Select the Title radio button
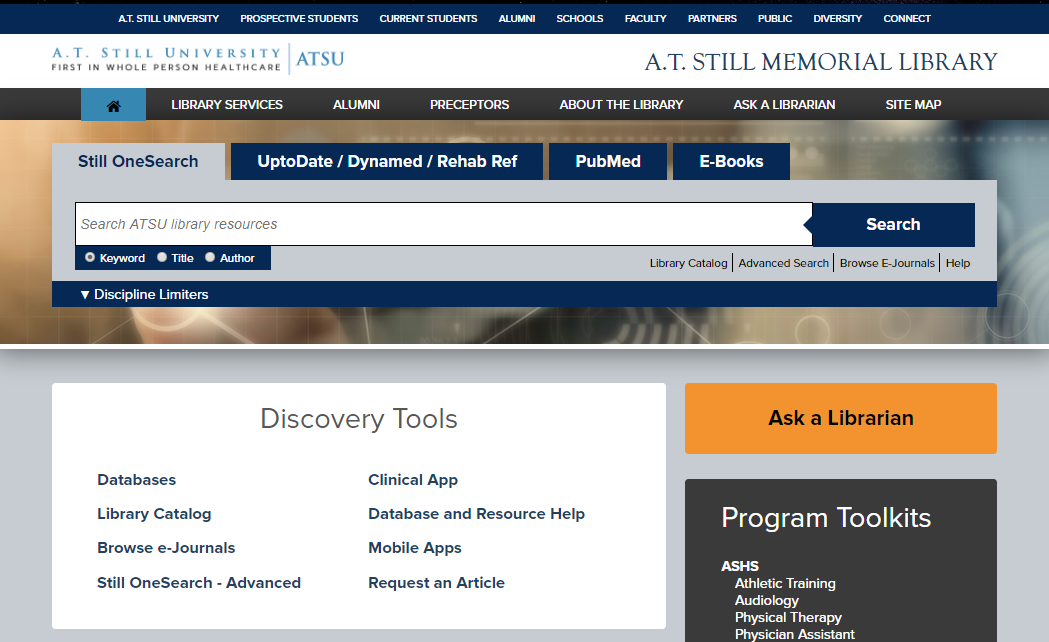 point(162,257)
